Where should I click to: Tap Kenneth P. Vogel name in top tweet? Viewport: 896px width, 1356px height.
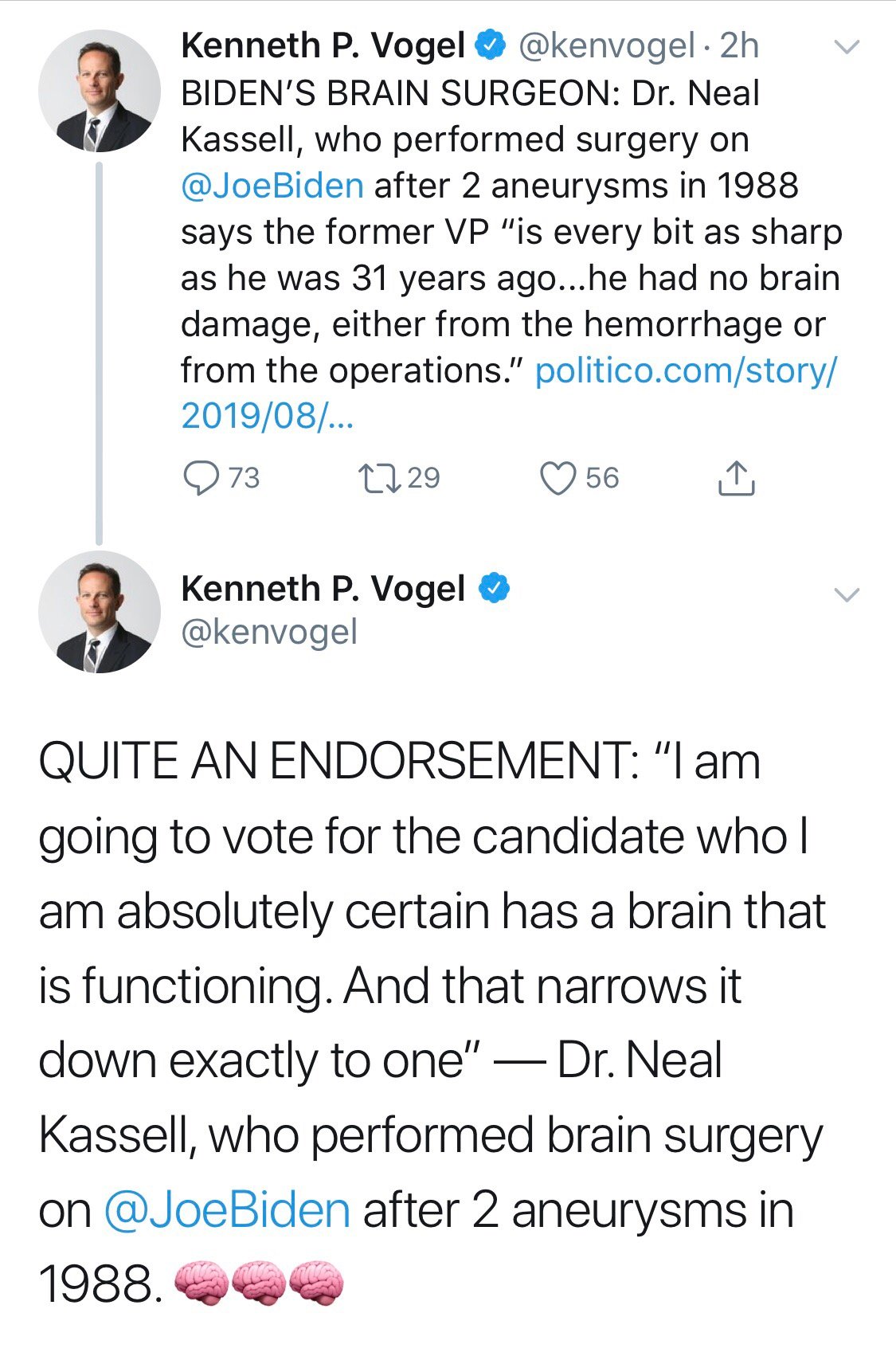coord(323,46)
